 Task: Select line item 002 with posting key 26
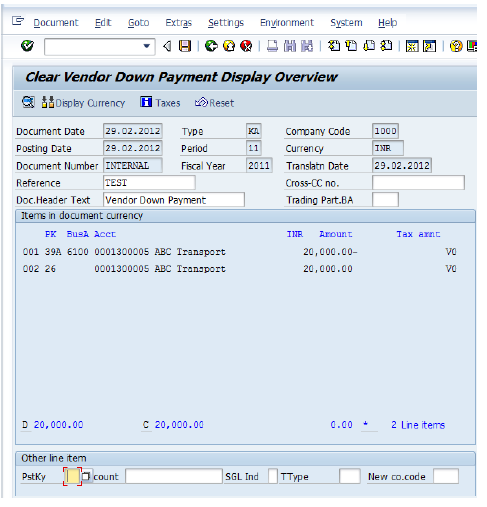[x=239, y=269]
